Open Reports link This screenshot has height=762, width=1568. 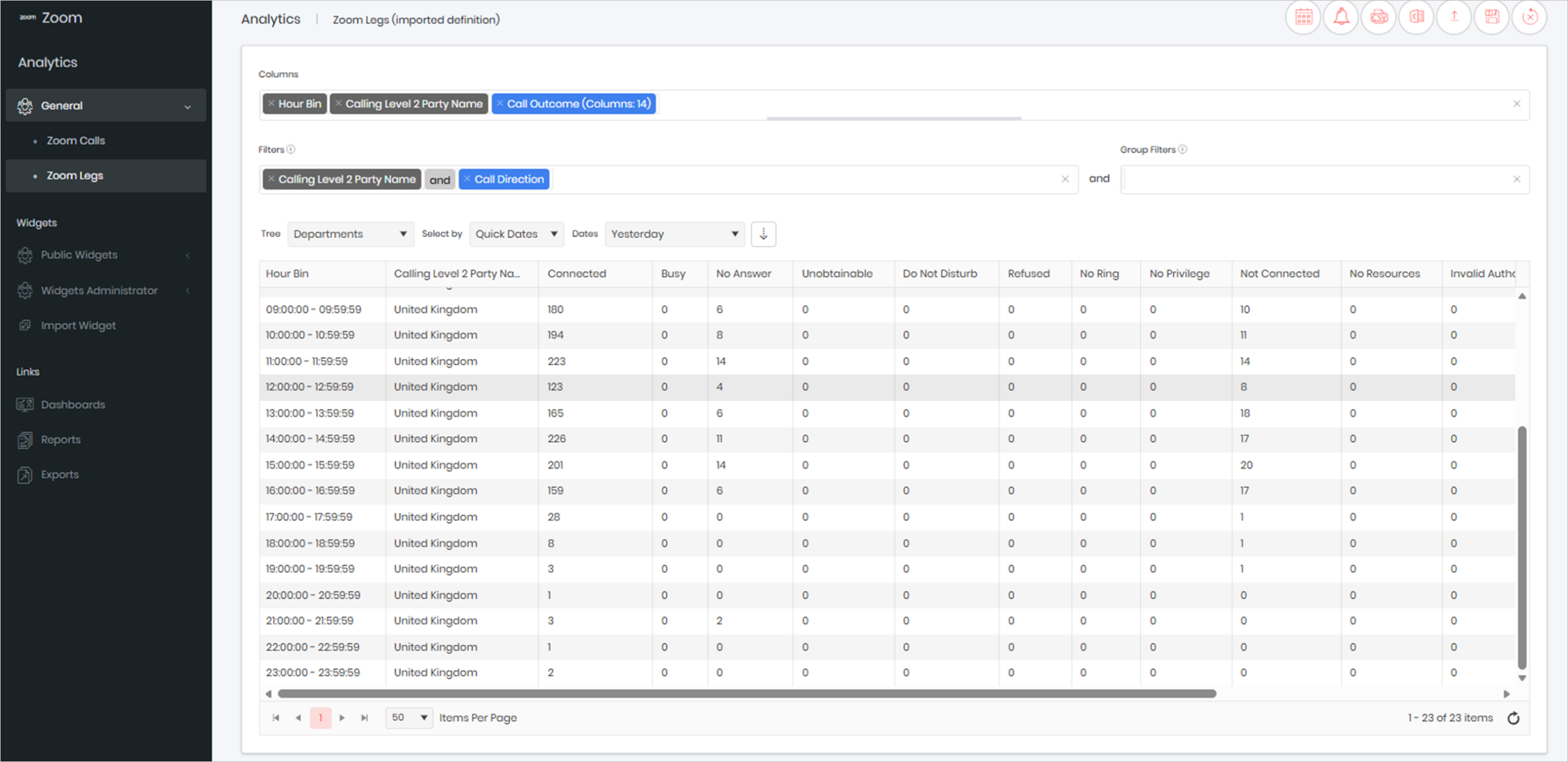60,440
